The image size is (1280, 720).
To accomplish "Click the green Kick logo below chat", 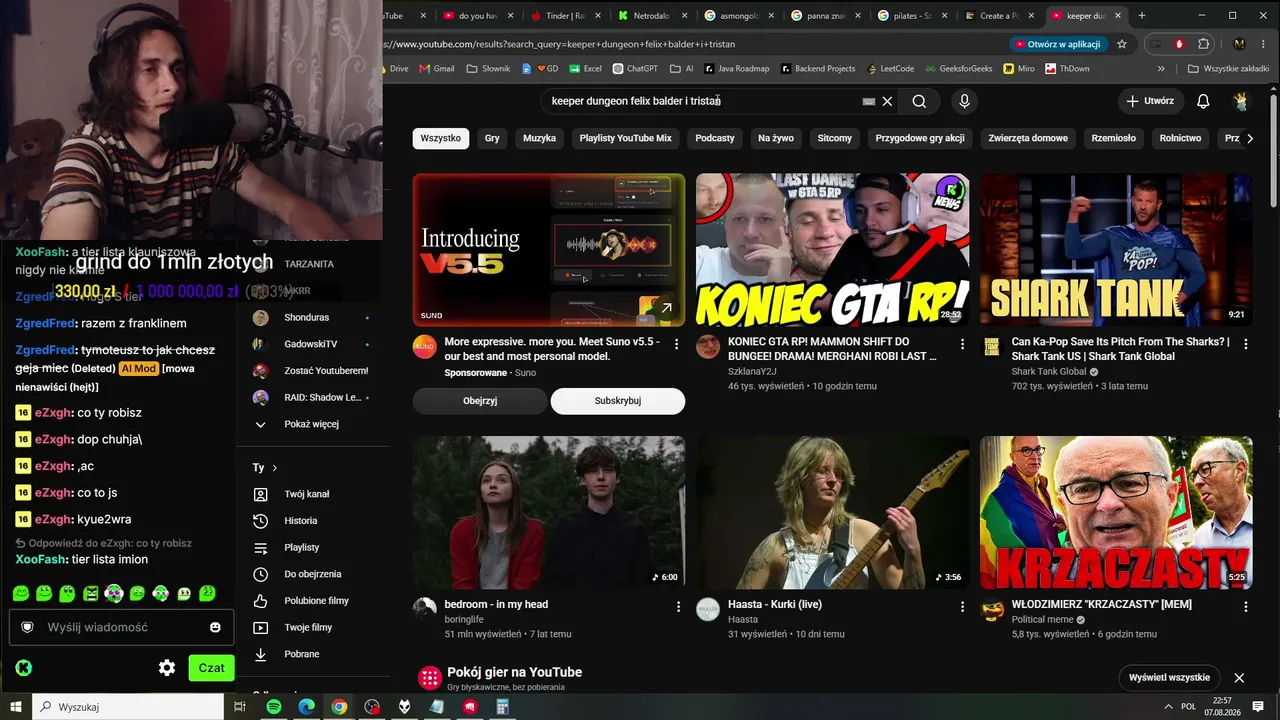I will 24,668.
